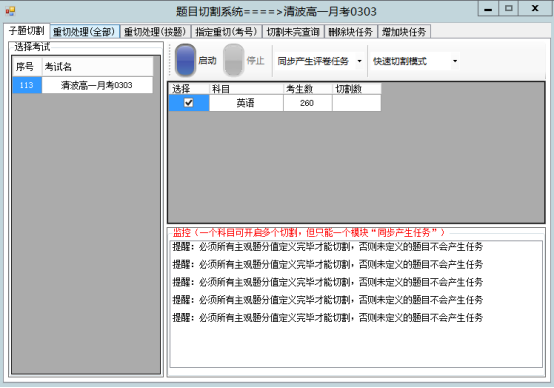554x388 pixels.
Task: Click the 考试名 column header
Action: point(98,66)
